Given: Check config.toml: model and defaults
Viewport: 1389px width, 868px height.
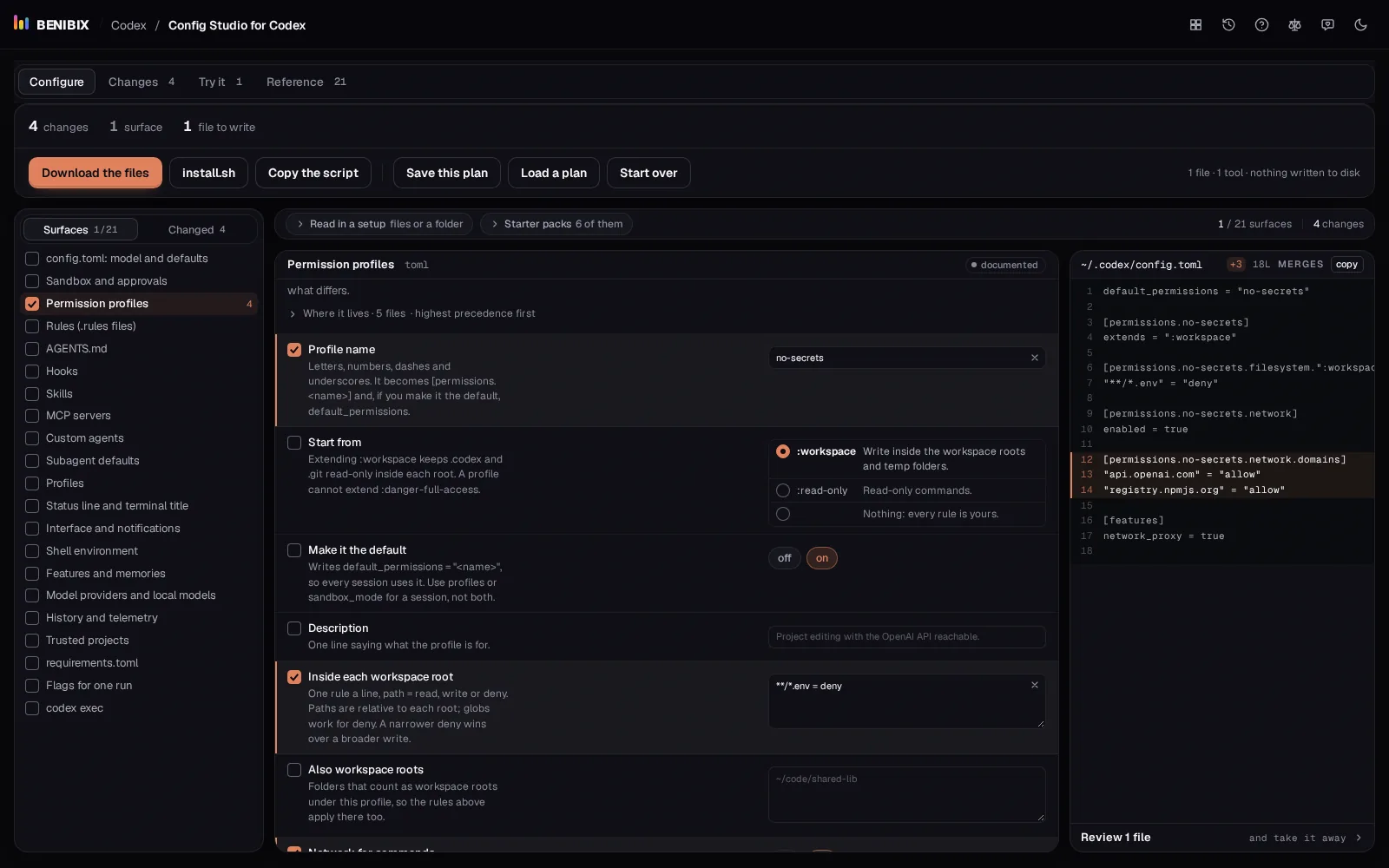Looking at the screenshot, I should [32, 259].
